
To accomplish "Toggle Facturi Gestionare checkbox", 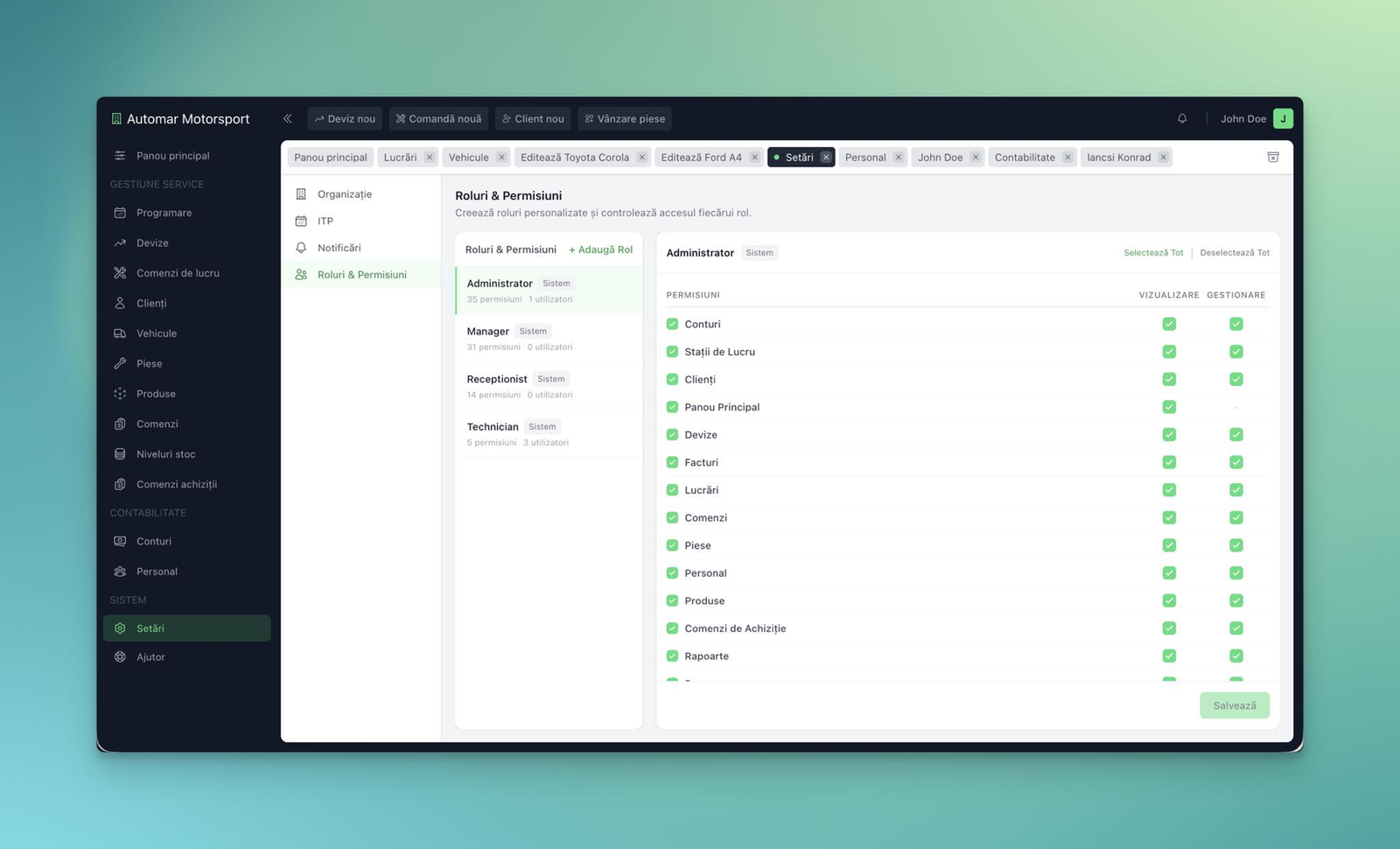I will (x=1236, y=462).
